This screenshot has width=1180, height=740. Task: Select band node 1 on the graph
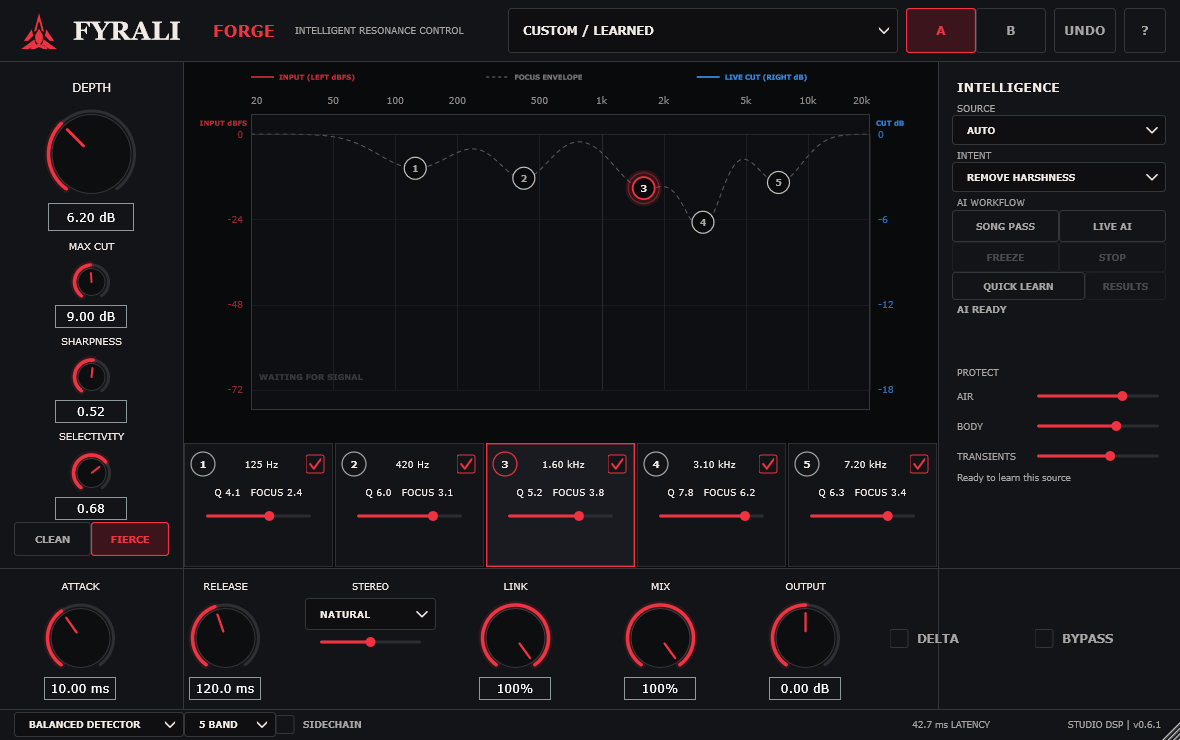point(415,169)
